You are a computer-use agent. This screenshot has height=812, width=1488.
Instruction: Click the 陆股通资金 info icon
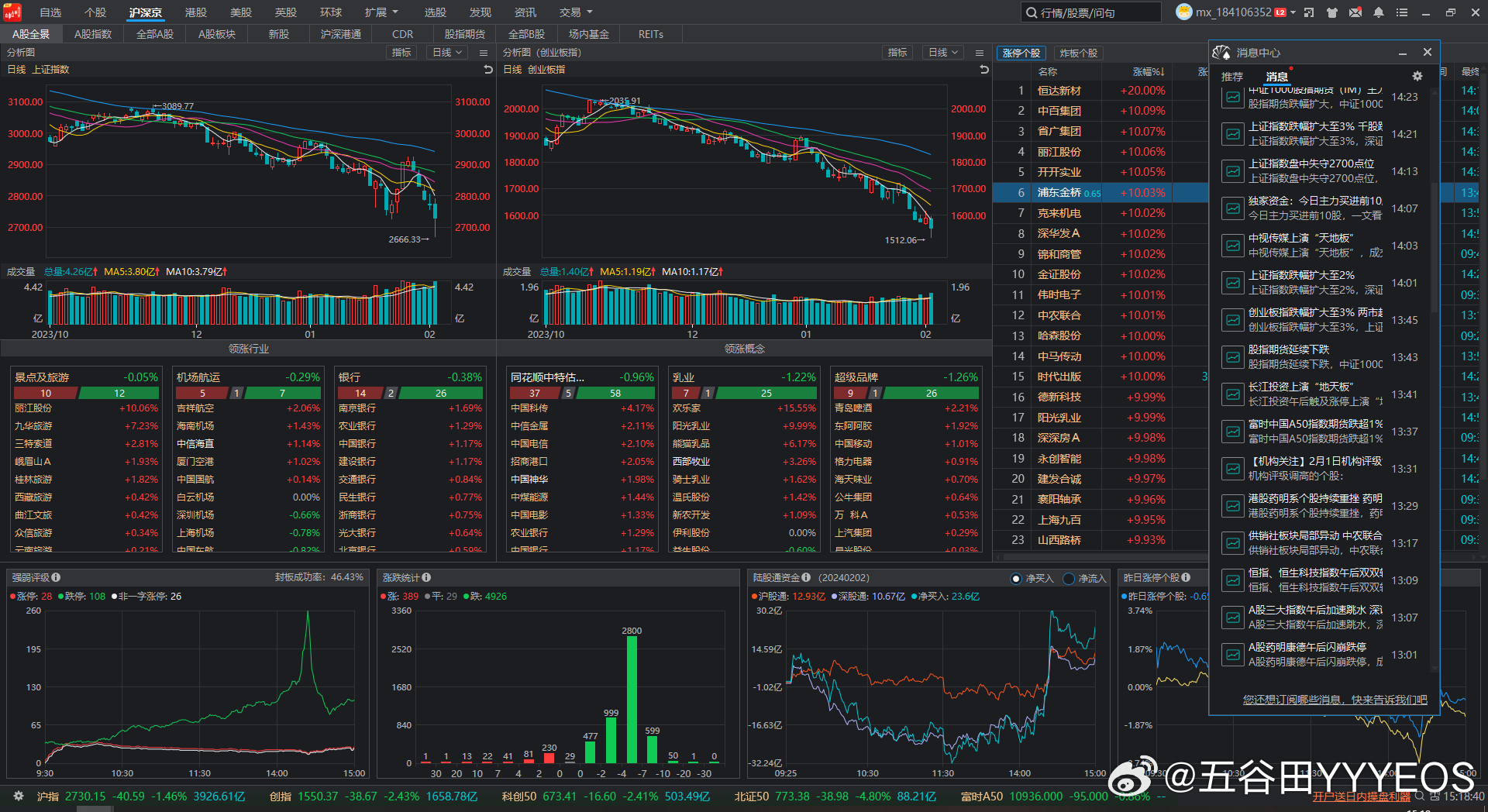click(804, 577)
